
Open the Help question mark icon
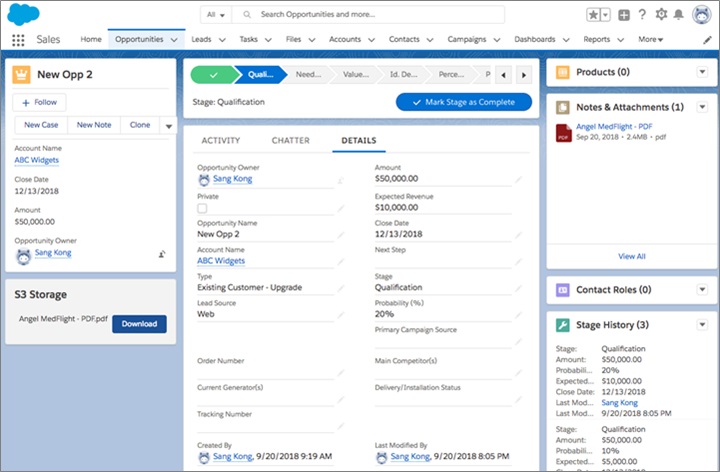coord(642,14)
